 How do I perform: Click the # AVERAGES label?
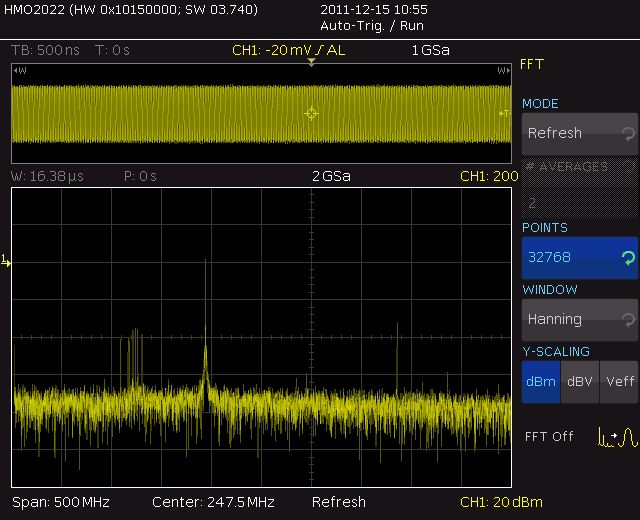click(567, 167)
